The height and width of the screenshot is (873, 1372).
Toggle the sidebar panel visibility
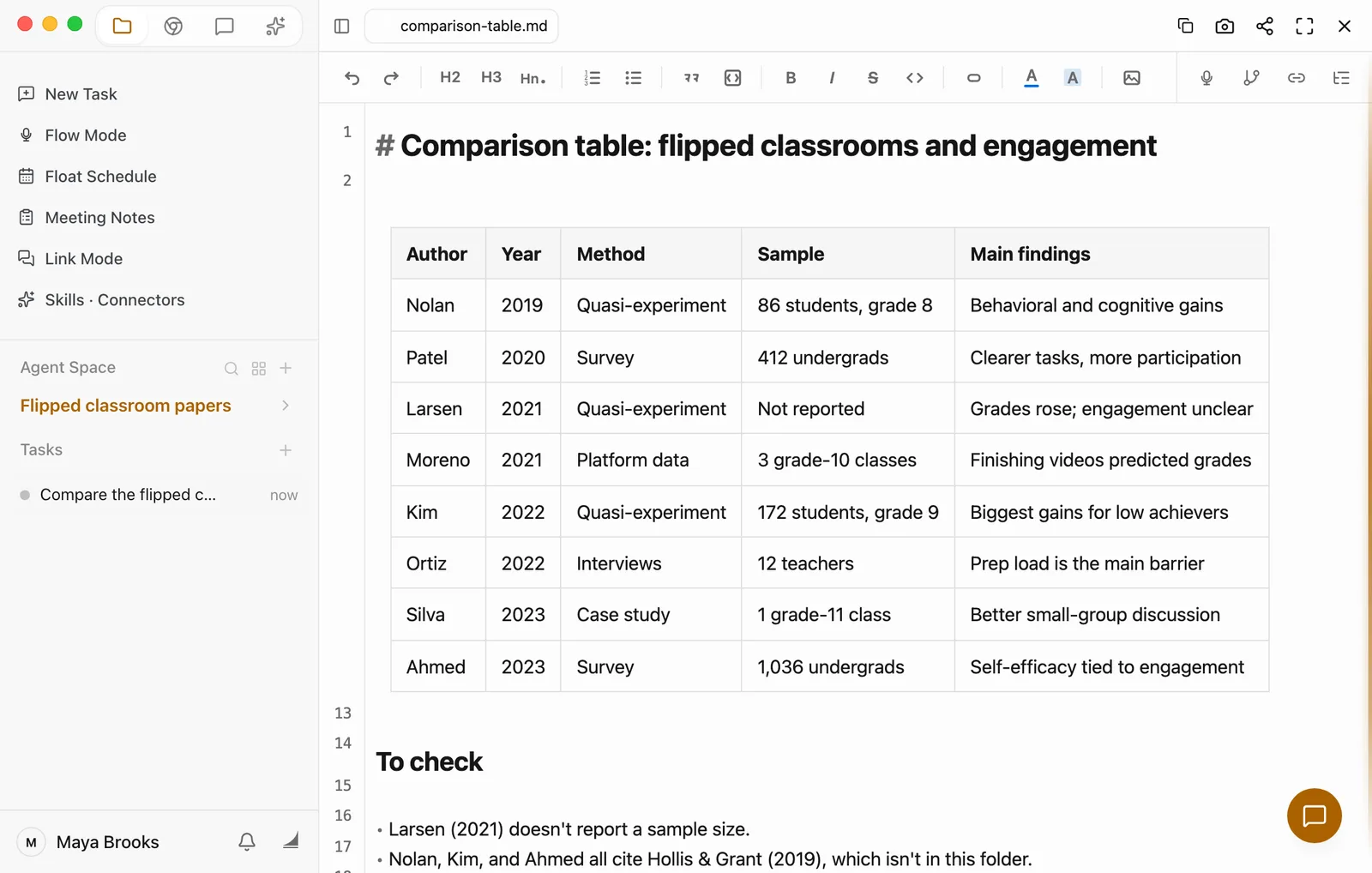(x=342, y=26)
